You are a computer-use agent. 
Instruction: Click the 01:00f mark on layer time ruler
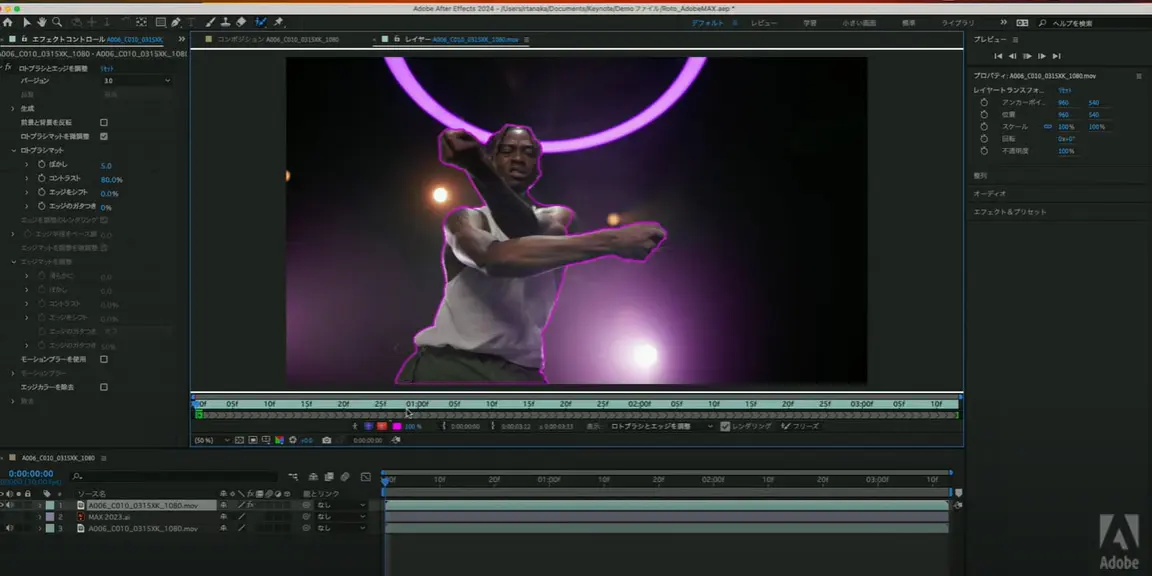tap(417, 404)
